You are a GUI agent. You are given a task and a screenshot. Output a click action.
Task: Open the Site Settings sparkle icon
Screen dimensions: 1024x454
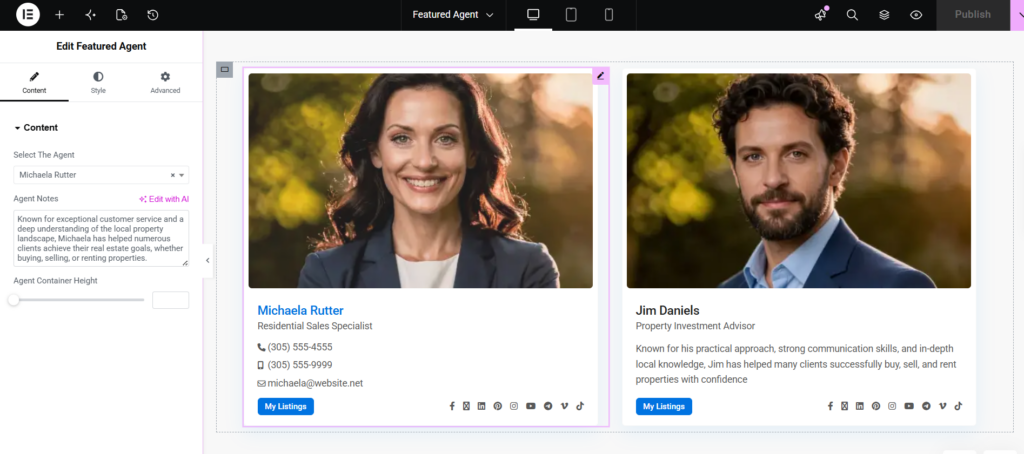click(91, 14)
